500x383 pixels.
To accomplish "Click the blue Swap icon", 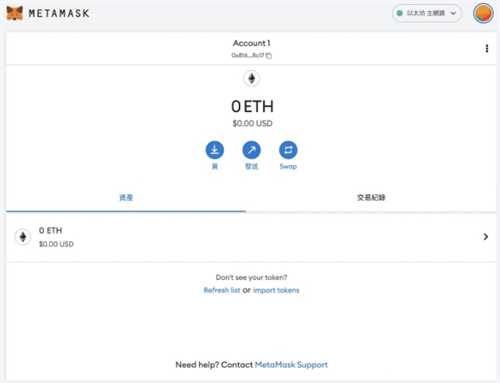I will coord(288,150).
